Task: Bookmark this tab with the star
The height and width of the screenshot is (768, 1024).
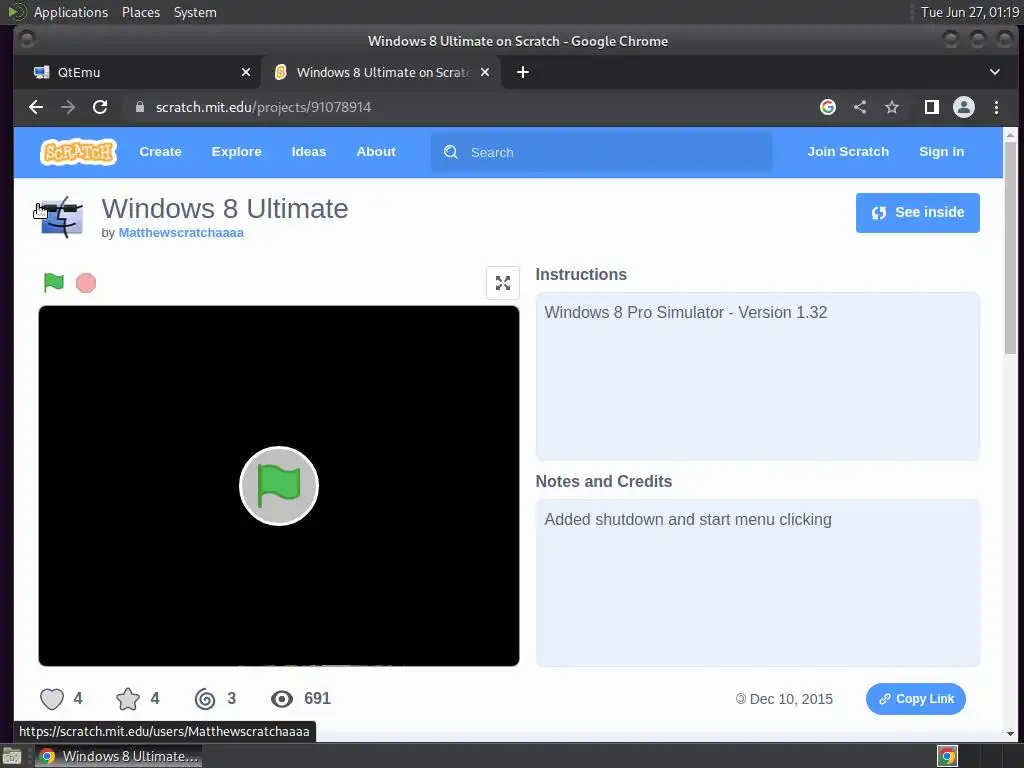Action: coord(892,107)
